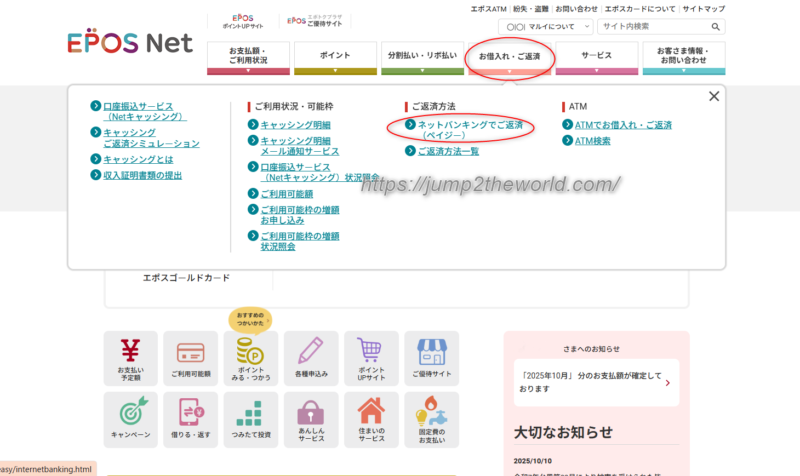The width and height of the screenshot is (800, 476).
Task: Expand the 分割払い・リボ払い menu
Action: pyautogui.click(x=422, y=57)
